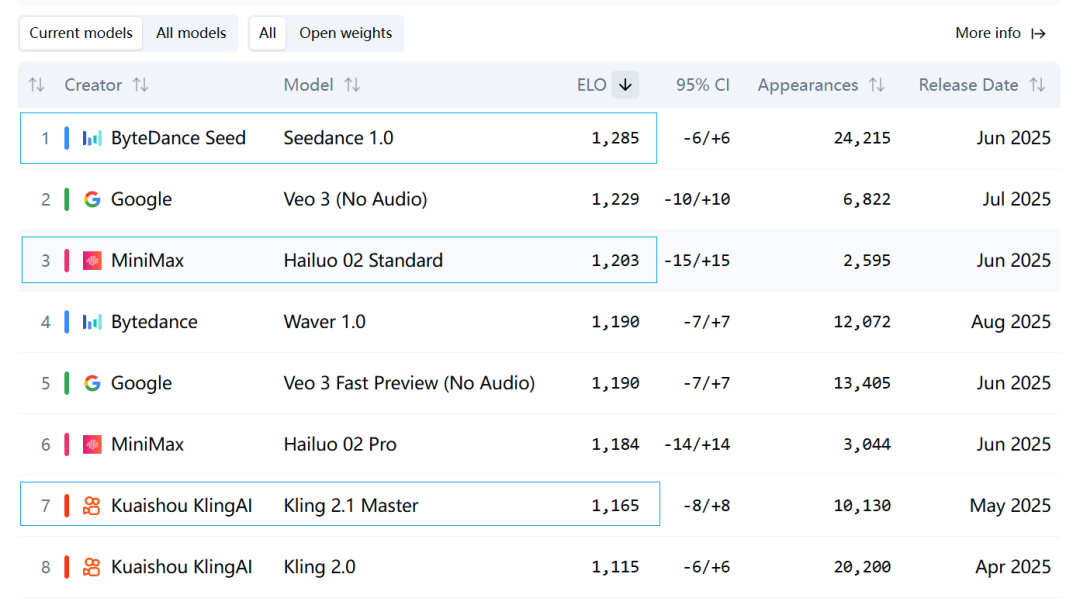Click the MiniMax logo in the Hailuo 02 Pro row
The height and width of the screenshot is (605, 1080).
click(x=92, y=445)
